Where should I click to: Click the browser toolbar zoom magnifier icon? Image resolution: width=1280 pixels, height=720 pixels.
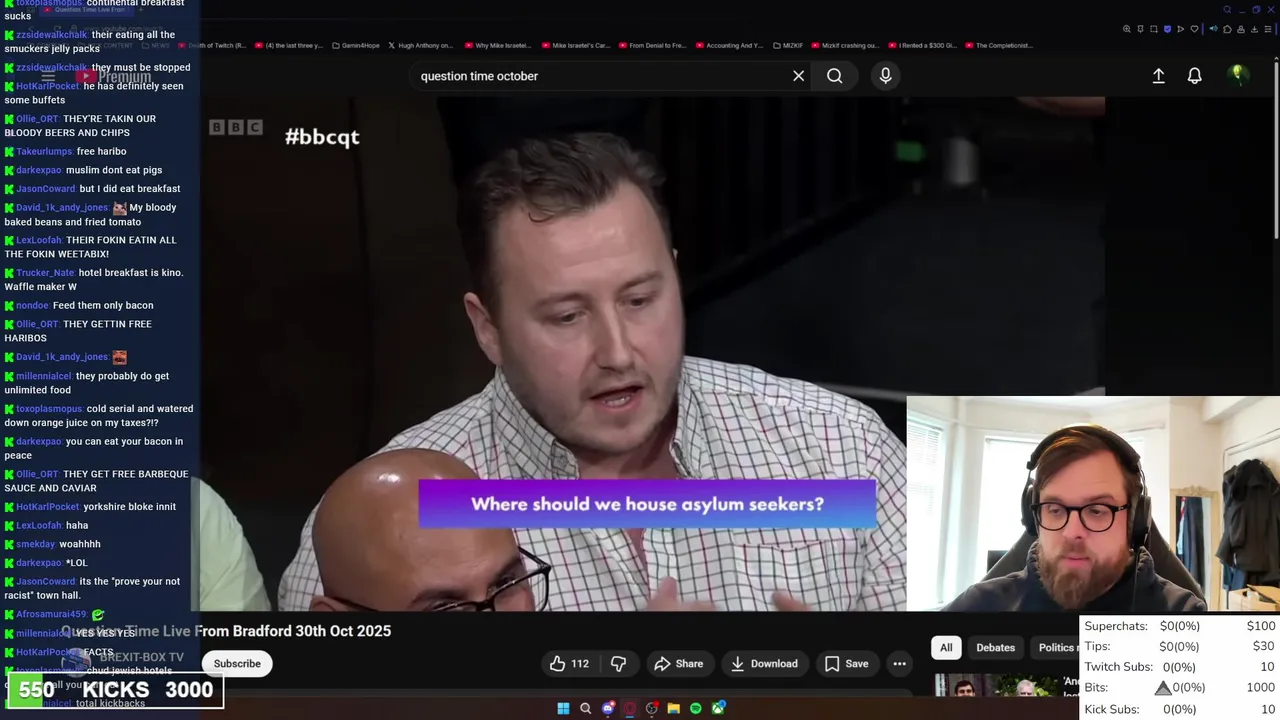point(1127,29)
